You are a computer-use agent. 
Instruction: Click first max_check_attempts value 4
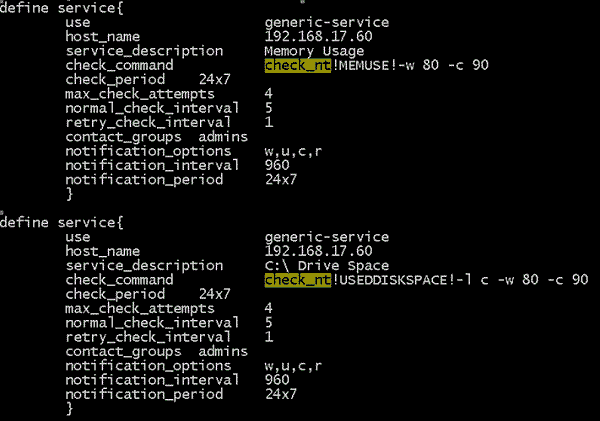click(269, 94)
